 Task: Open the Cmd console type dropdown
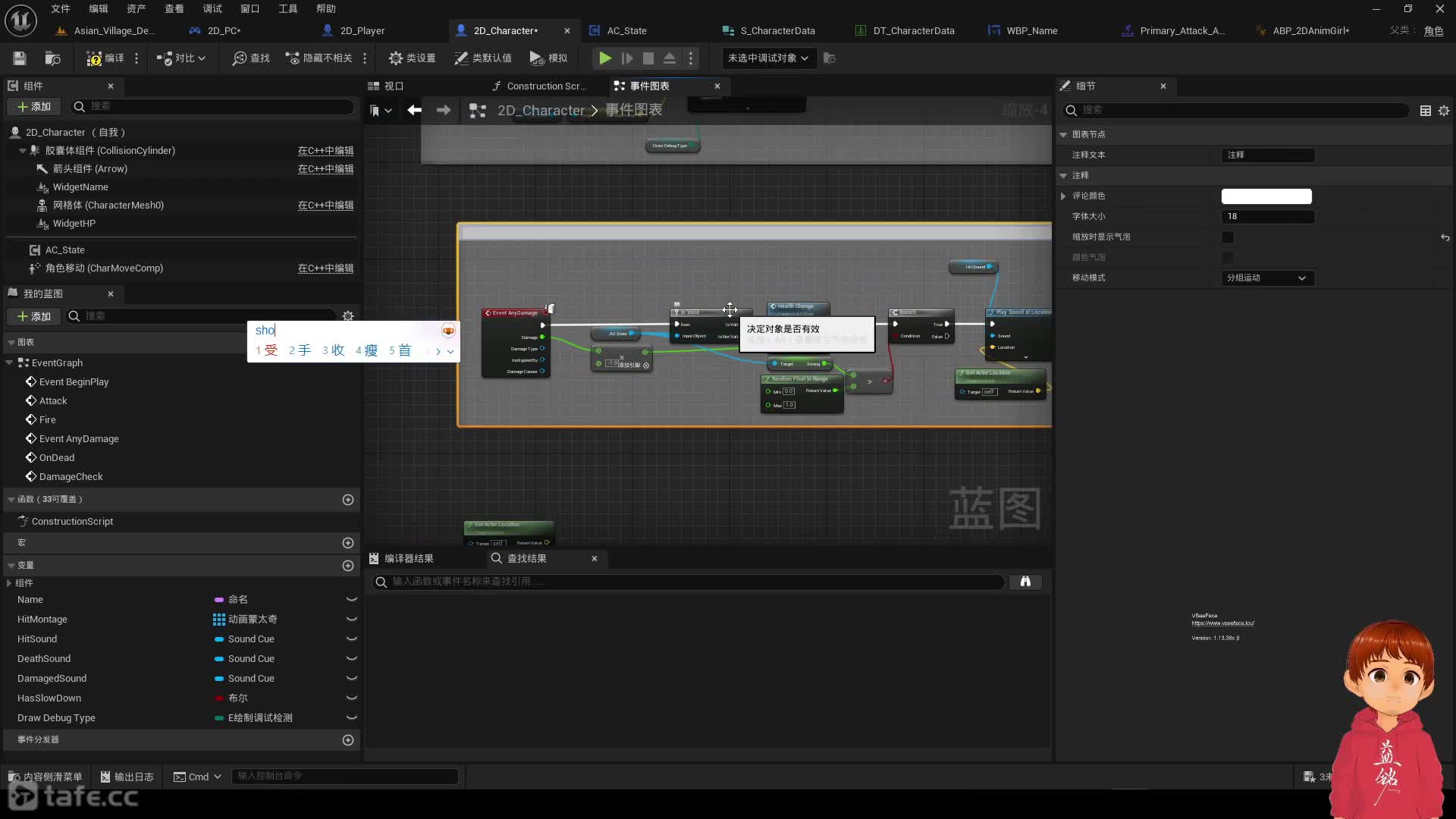(x=197, y=777)
